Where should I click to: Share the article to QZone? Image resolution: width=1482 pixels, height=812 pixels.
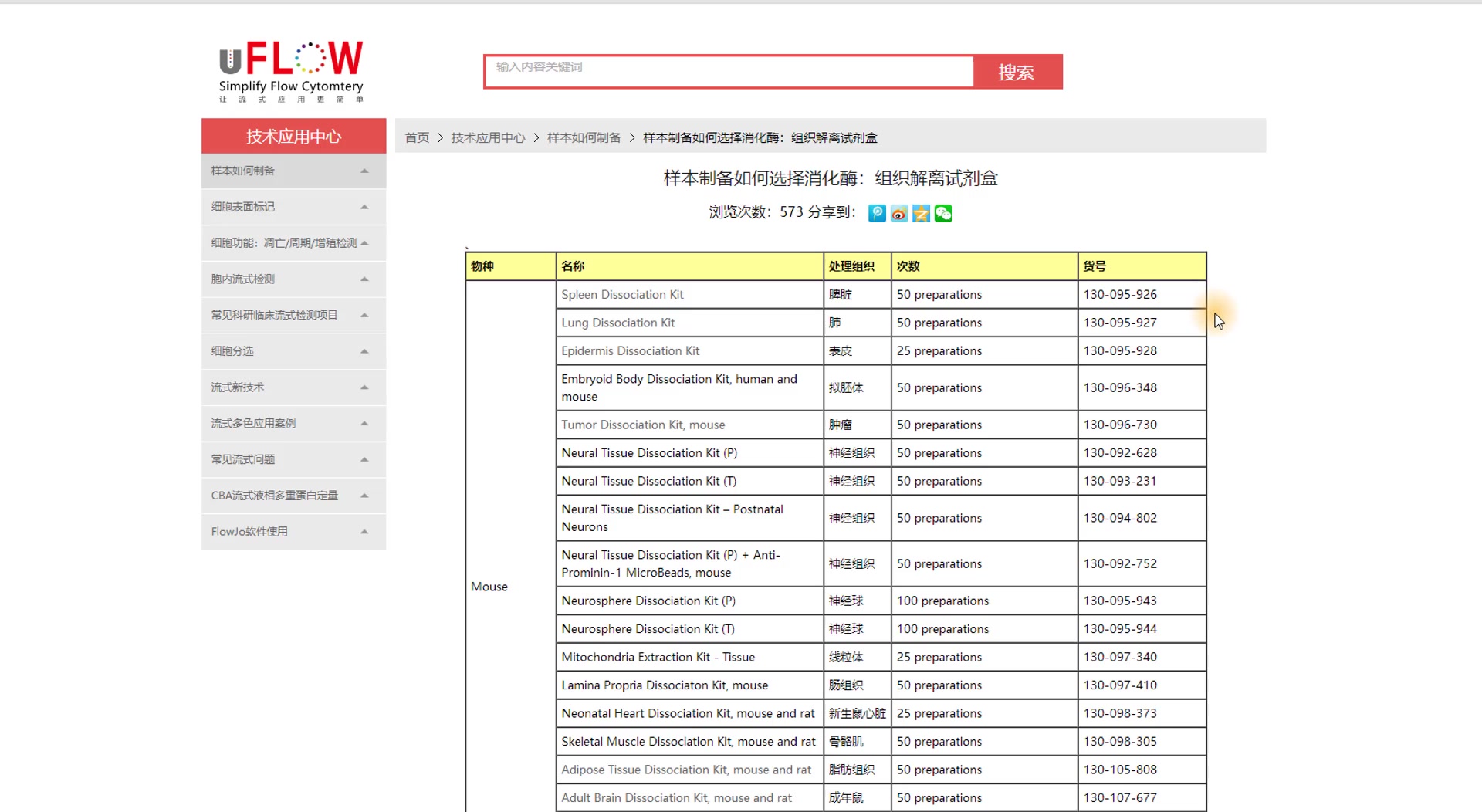(x=921, y=213)
